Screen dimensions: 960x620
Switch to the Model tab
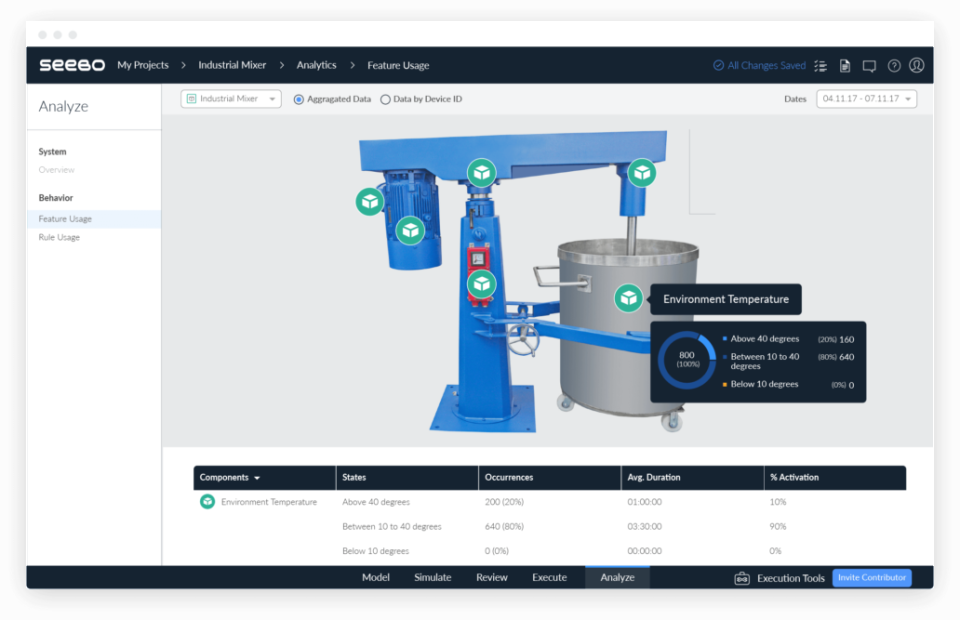coord(376,577)
